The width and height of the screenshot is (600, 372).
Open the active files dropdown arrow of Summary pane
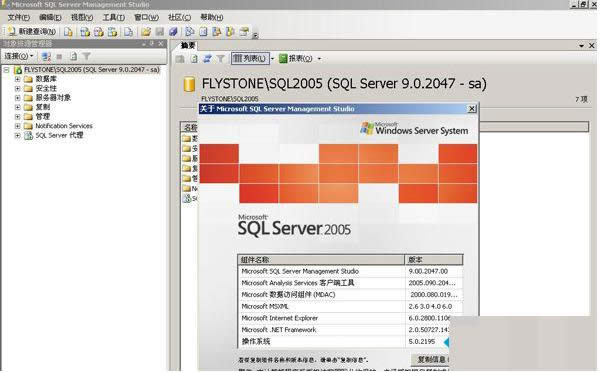click(581, 46)
